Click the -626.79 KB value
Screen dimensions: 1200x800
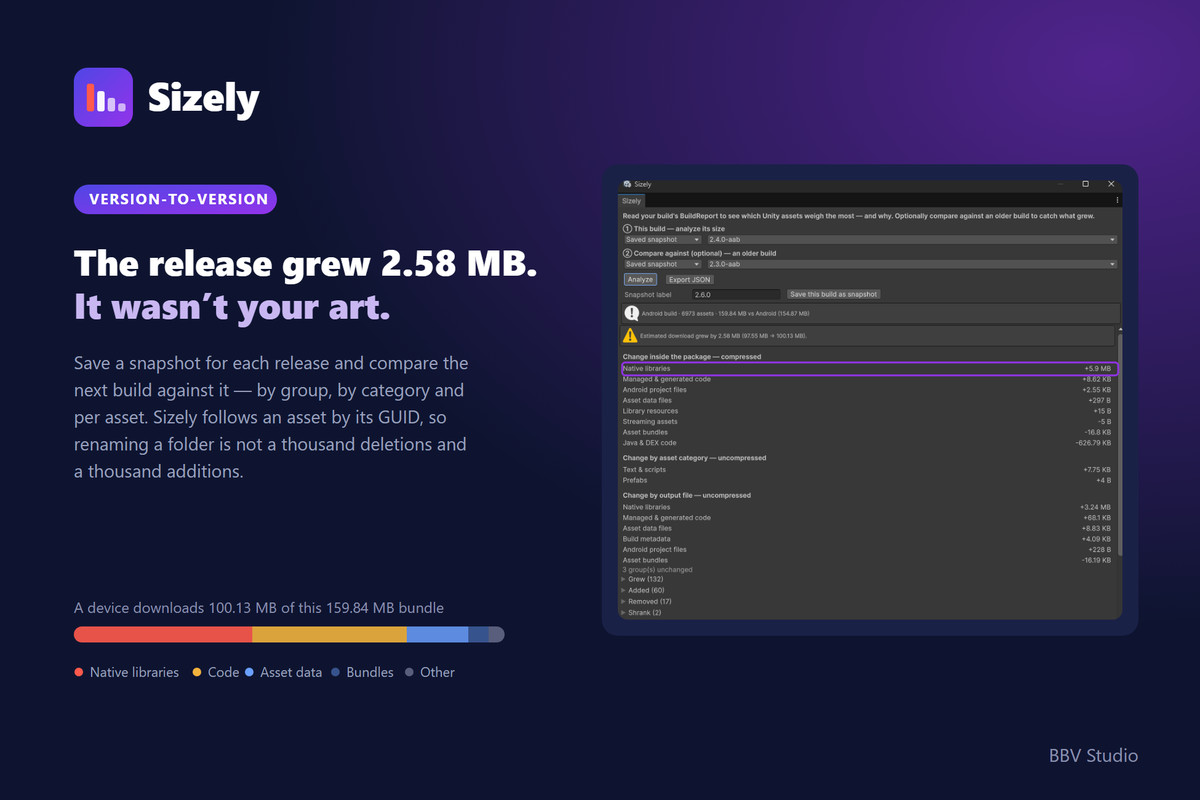(1092, 443)
